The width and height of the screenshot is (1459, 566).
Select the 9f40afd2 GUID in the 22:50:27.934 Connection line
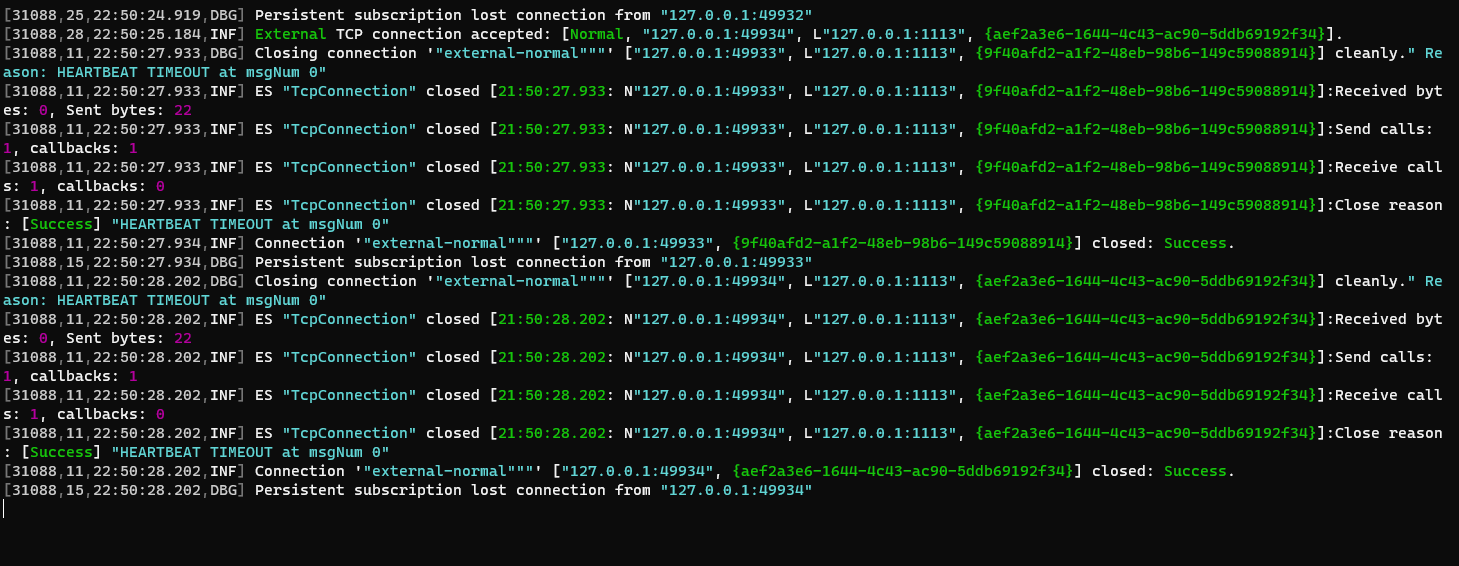(x=903, y=243)
